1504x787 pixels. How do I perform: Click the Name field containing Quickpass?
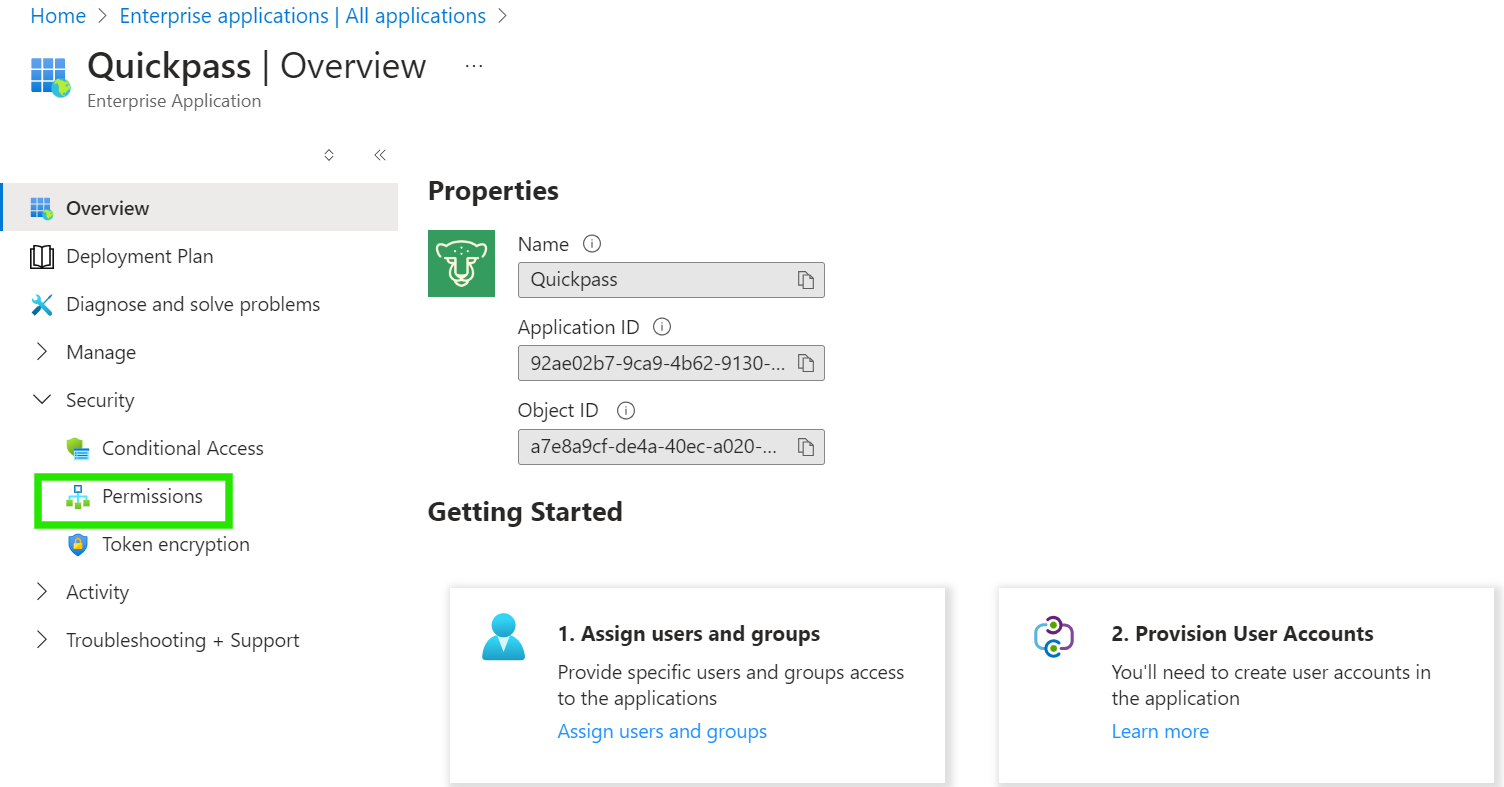pyautogui.click(x=671, y=280)
